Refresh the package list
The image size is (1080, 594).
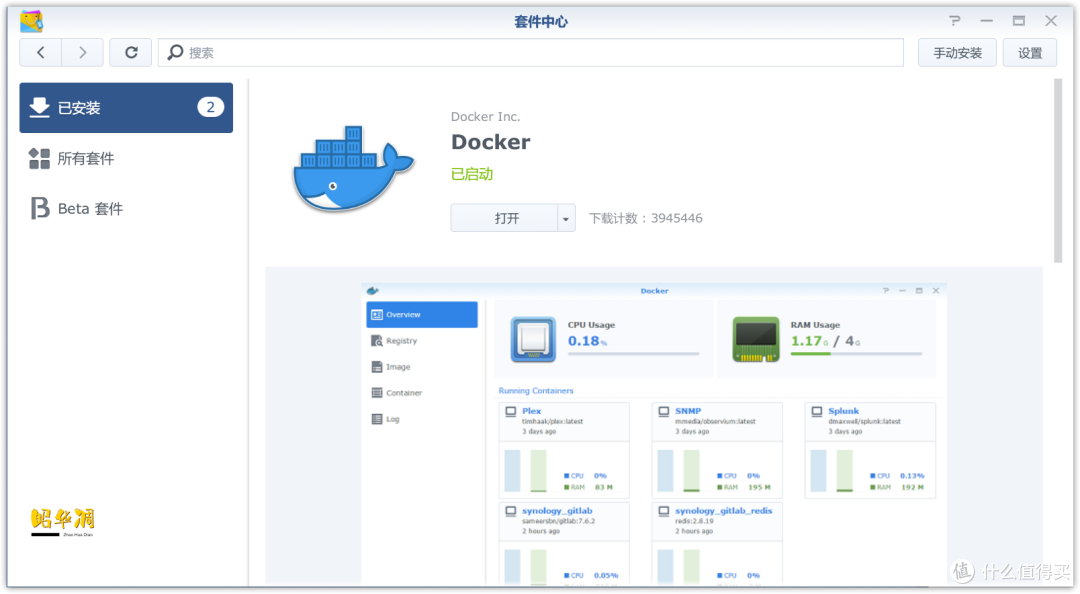click(x=131, y=52)
